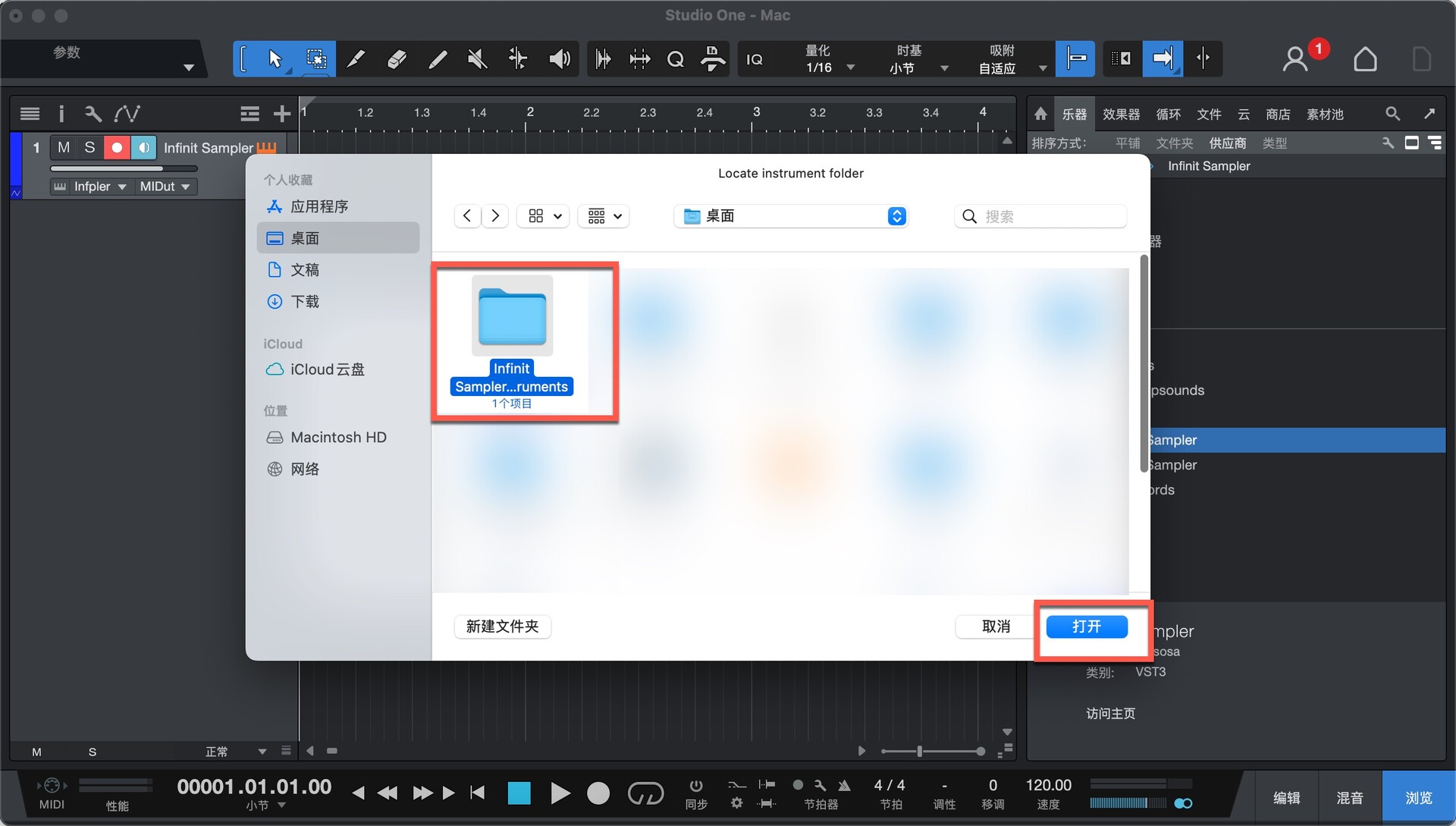Click the 新建文件夹 button
Viewport: 1456px width, 826px height.
pyautogui.click(x=502, y=627)
